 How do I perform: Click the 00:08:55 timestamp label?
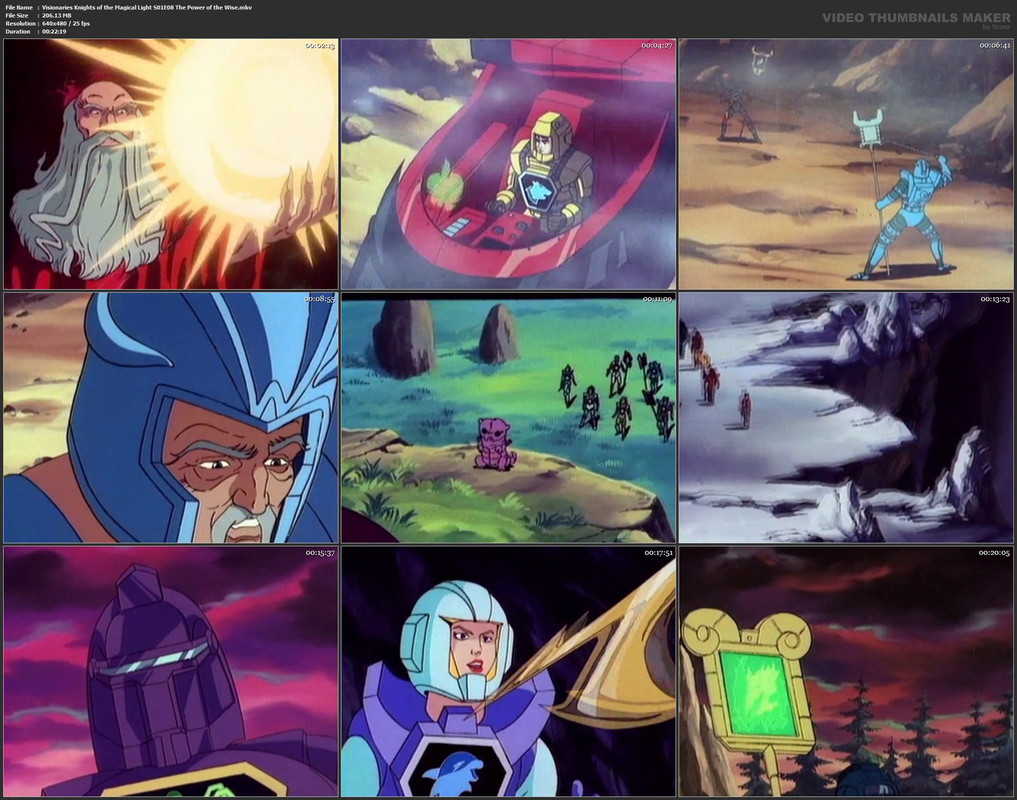pyautogui.click(x=320, y=299)
